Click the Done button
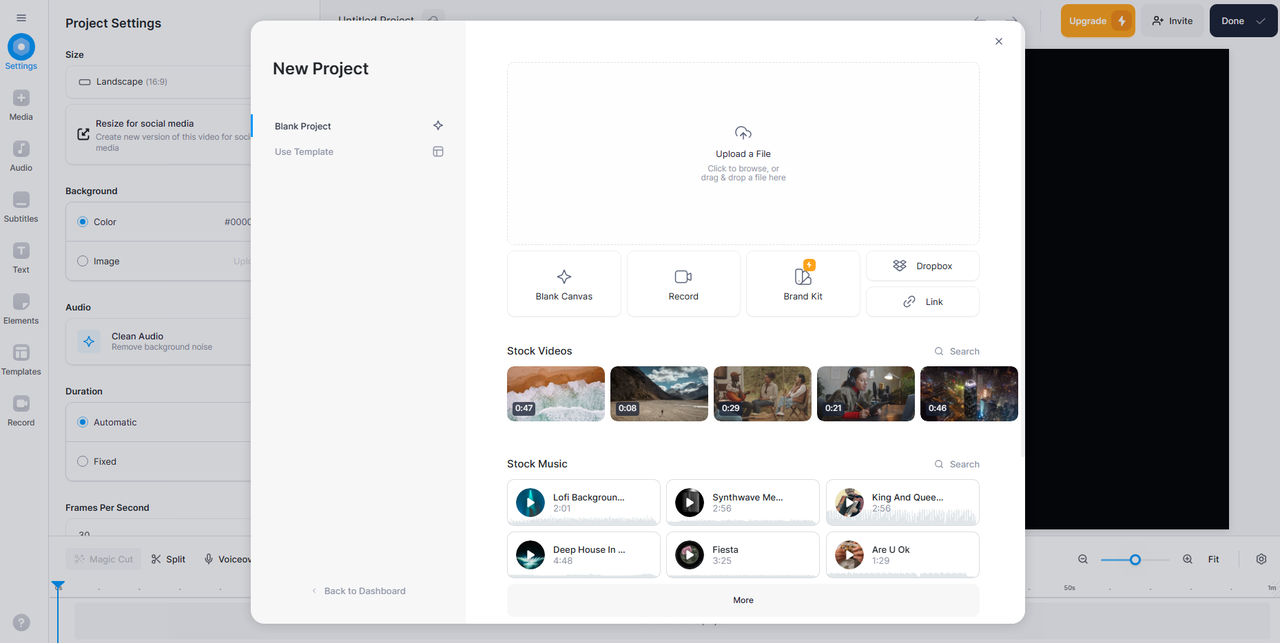 (1243, 21)
